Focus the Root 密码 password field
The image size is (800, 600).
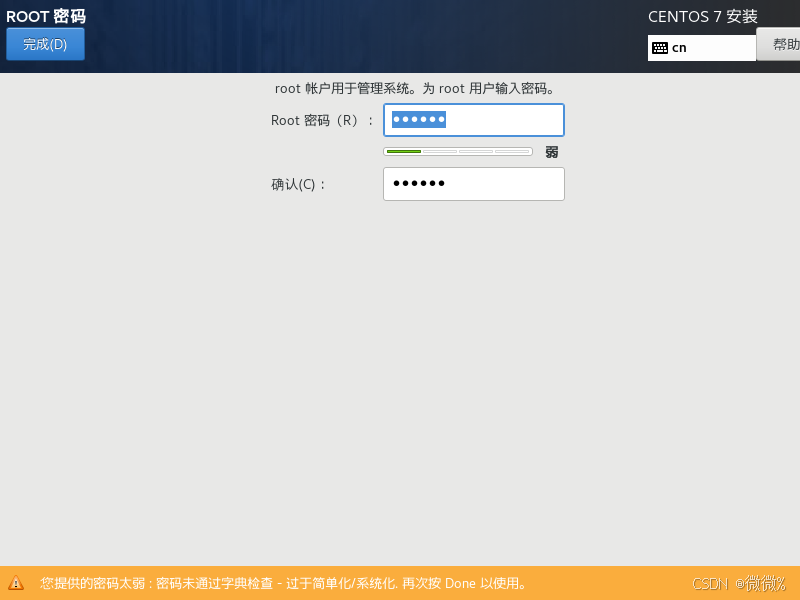(x=473, y=120)
